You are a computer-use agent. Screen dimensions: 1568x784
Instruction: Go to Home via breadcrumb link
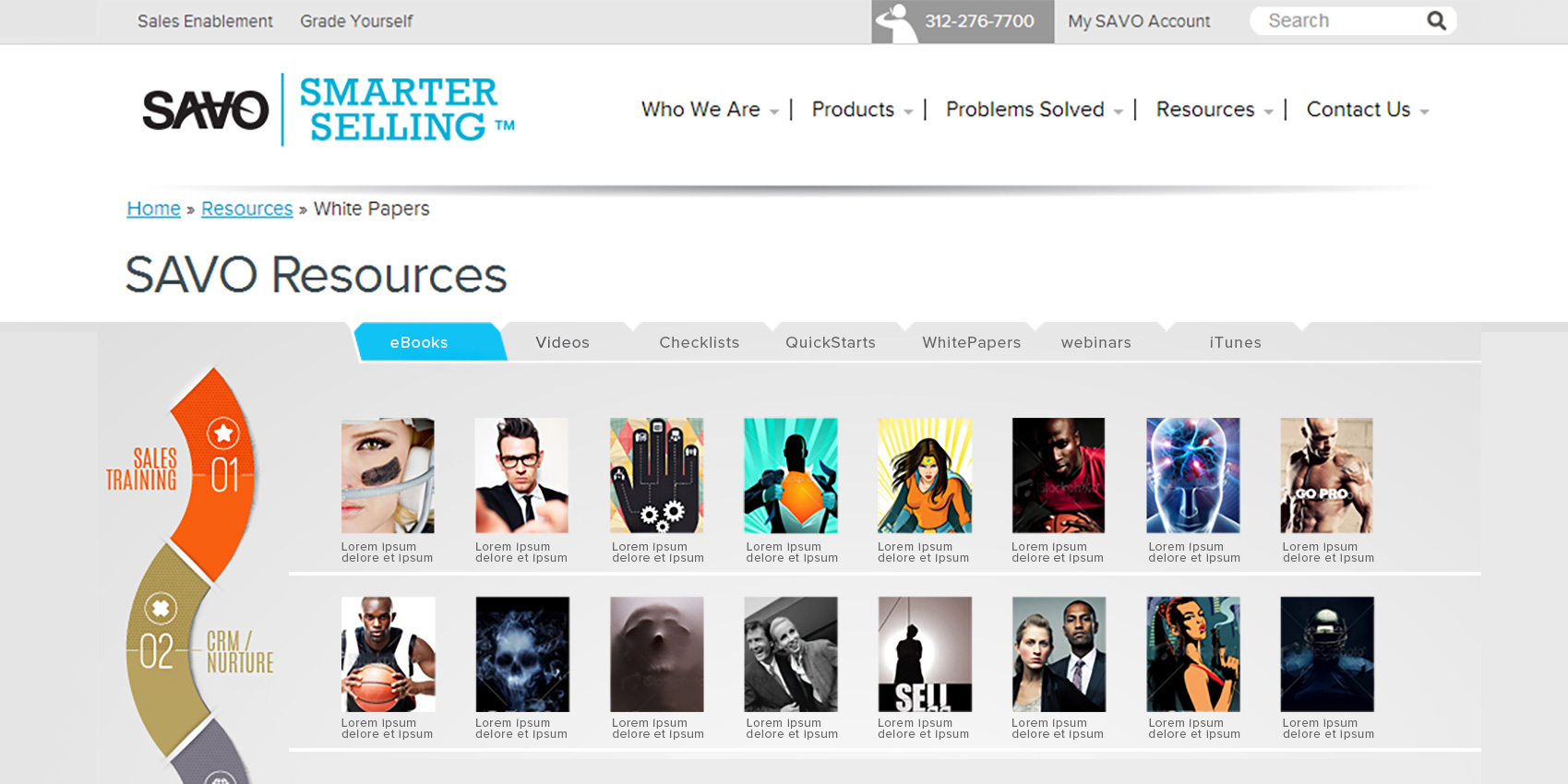click(x=153, y=208)
